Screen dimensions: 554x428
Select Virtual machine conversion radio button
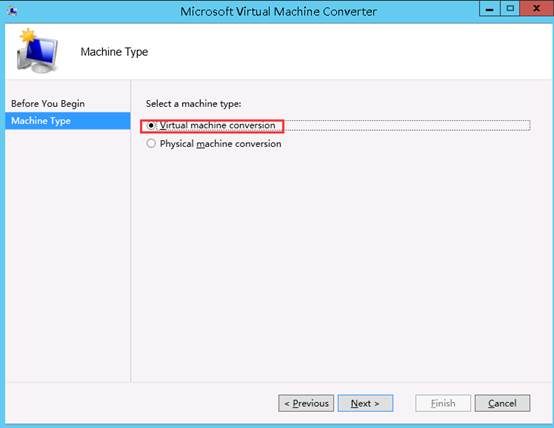point(151,126)
